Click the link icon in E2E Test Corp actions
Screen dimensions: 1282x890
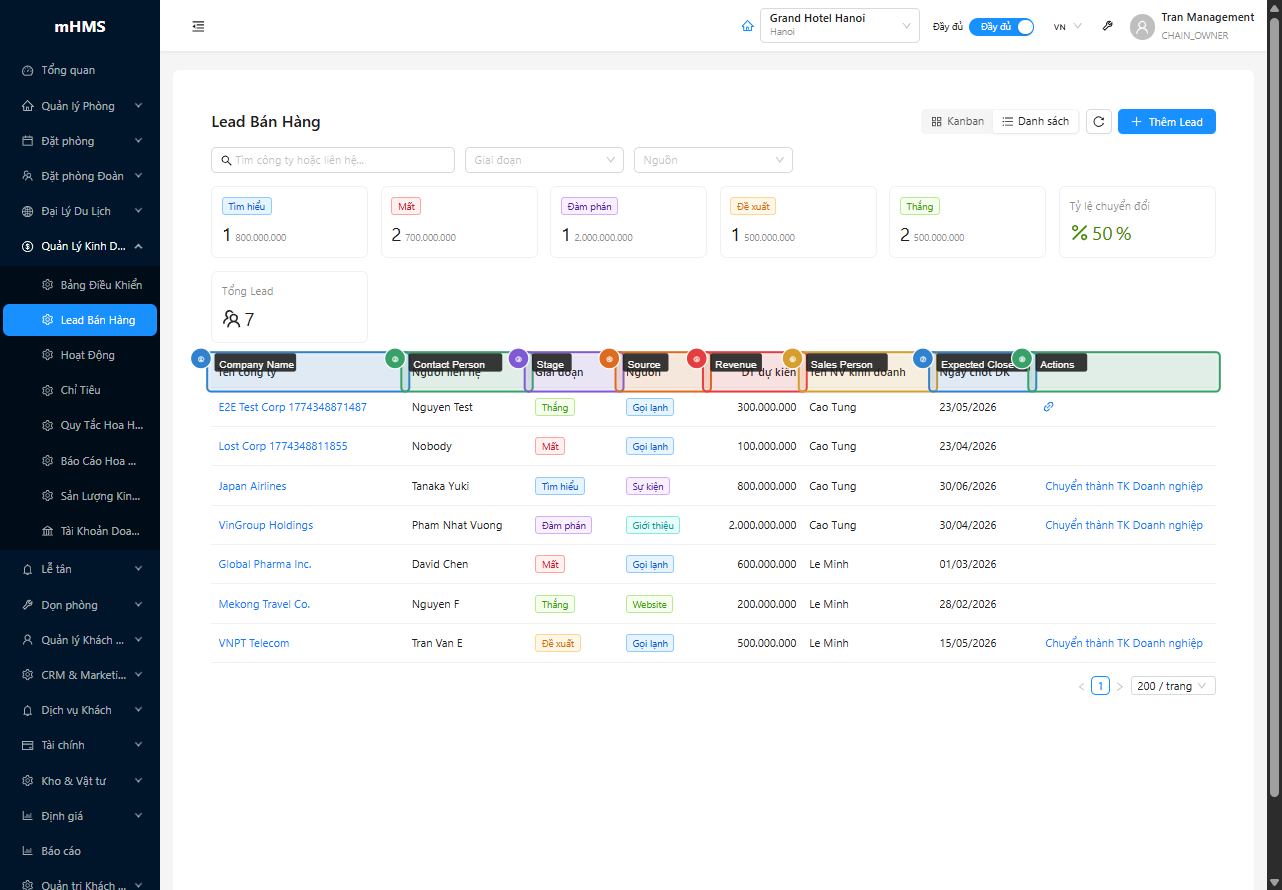click(1048, 407)
